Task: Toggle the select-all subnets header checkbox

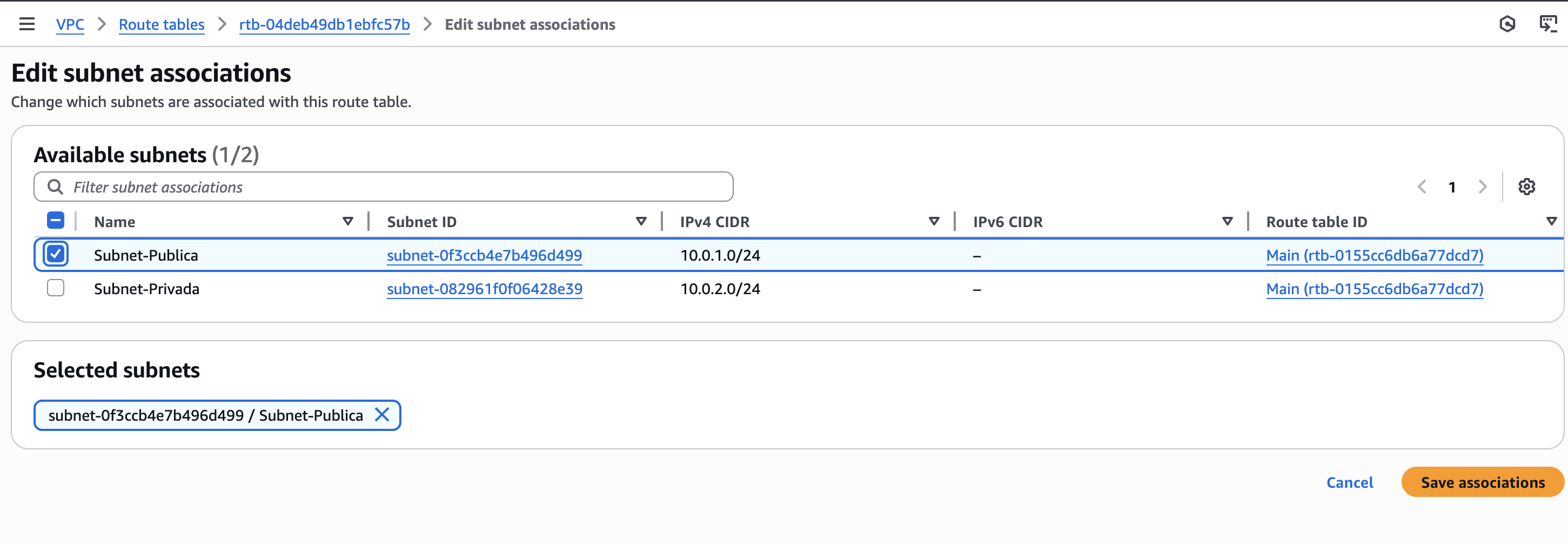Action: (x=56, y=221)
